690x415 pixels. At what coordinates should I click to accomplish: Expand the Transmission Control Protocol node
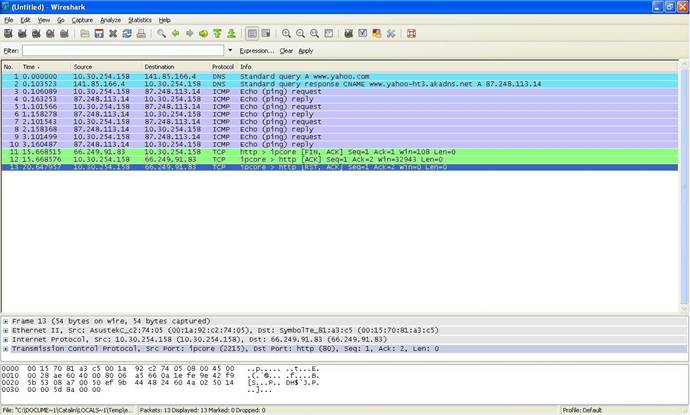[6, 349]
